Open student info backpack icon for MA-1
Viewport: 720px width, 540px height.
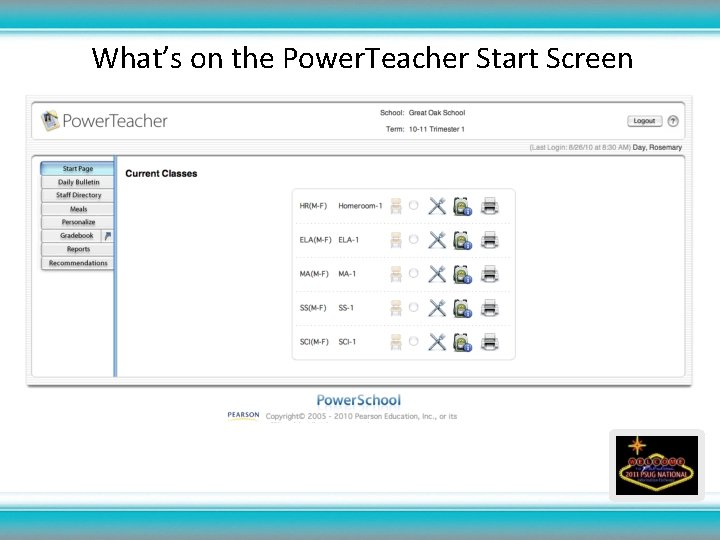coord(462,274)
